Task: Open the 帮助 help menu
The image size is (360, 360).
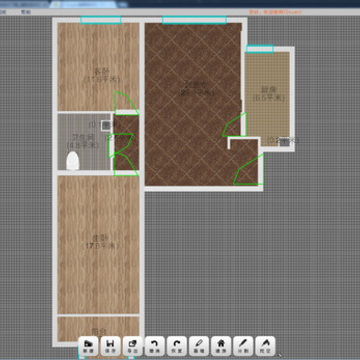Action: pyautogui.click(x=26, y=12)
